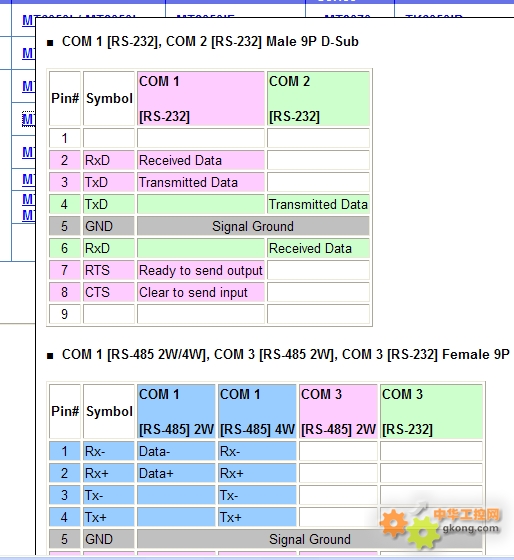Click the gkong.com watermark text

tap(470, 528)
